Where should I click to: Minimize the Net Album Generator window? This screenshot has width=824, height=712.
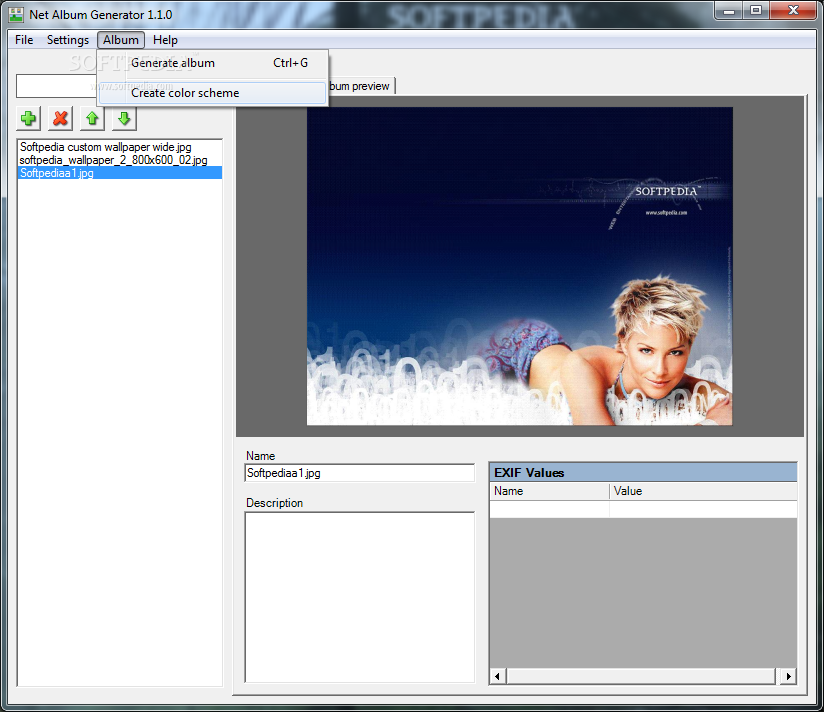[x=728, y=11]
